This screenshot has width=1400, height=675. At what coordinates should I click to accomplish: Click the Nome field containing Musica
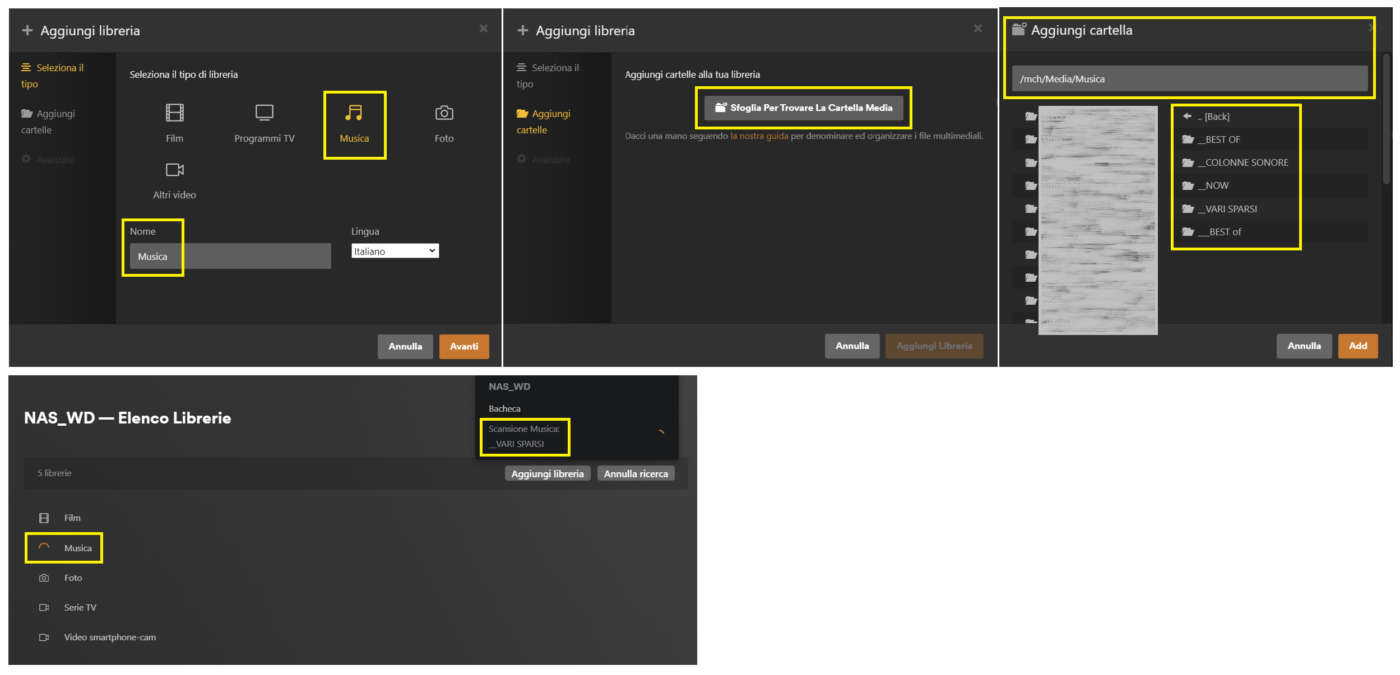(230, 256)
